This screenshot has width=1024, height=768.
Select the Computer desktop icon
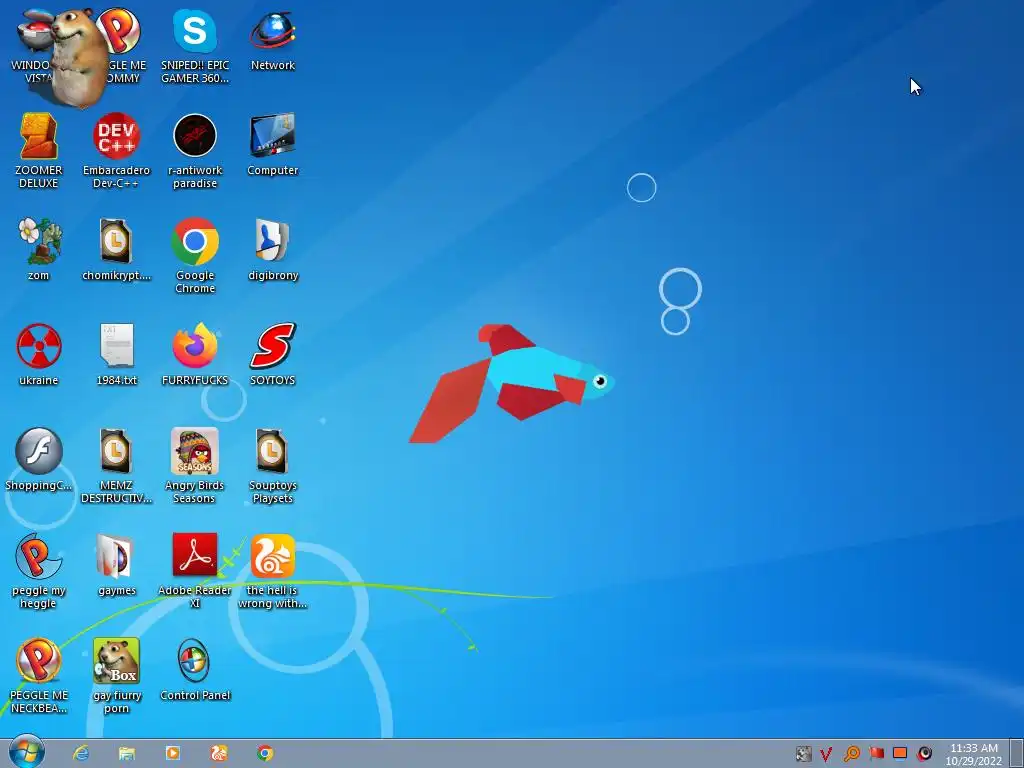(272, 144)
